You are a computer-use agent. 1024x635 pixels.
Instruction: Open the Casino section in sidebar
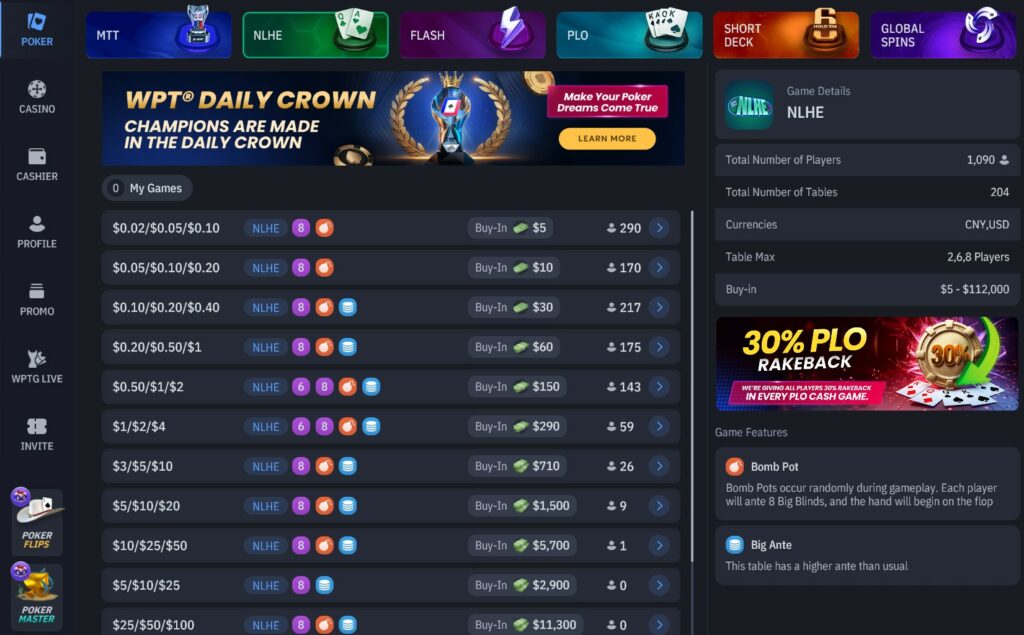(37, 97)
